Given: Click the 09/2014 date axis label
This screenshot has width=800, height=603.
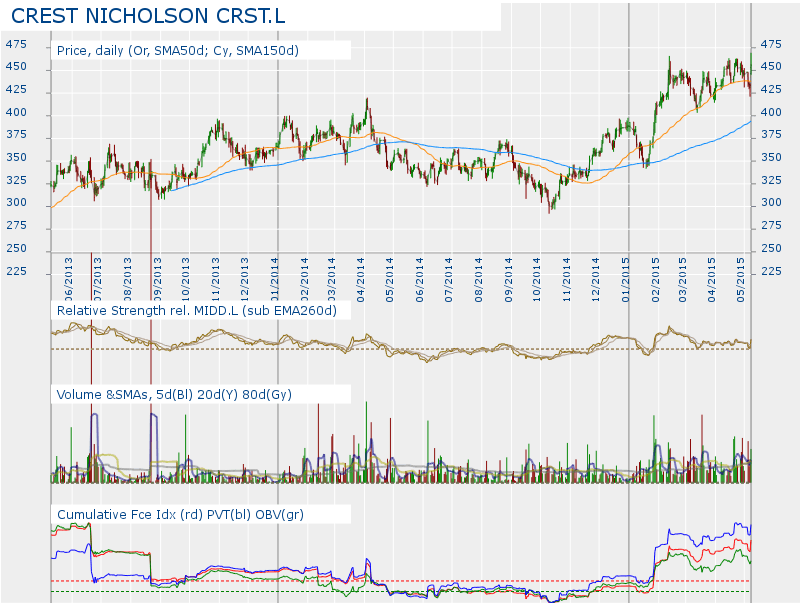Looking at the screenshot, I should tap(508, 280).
